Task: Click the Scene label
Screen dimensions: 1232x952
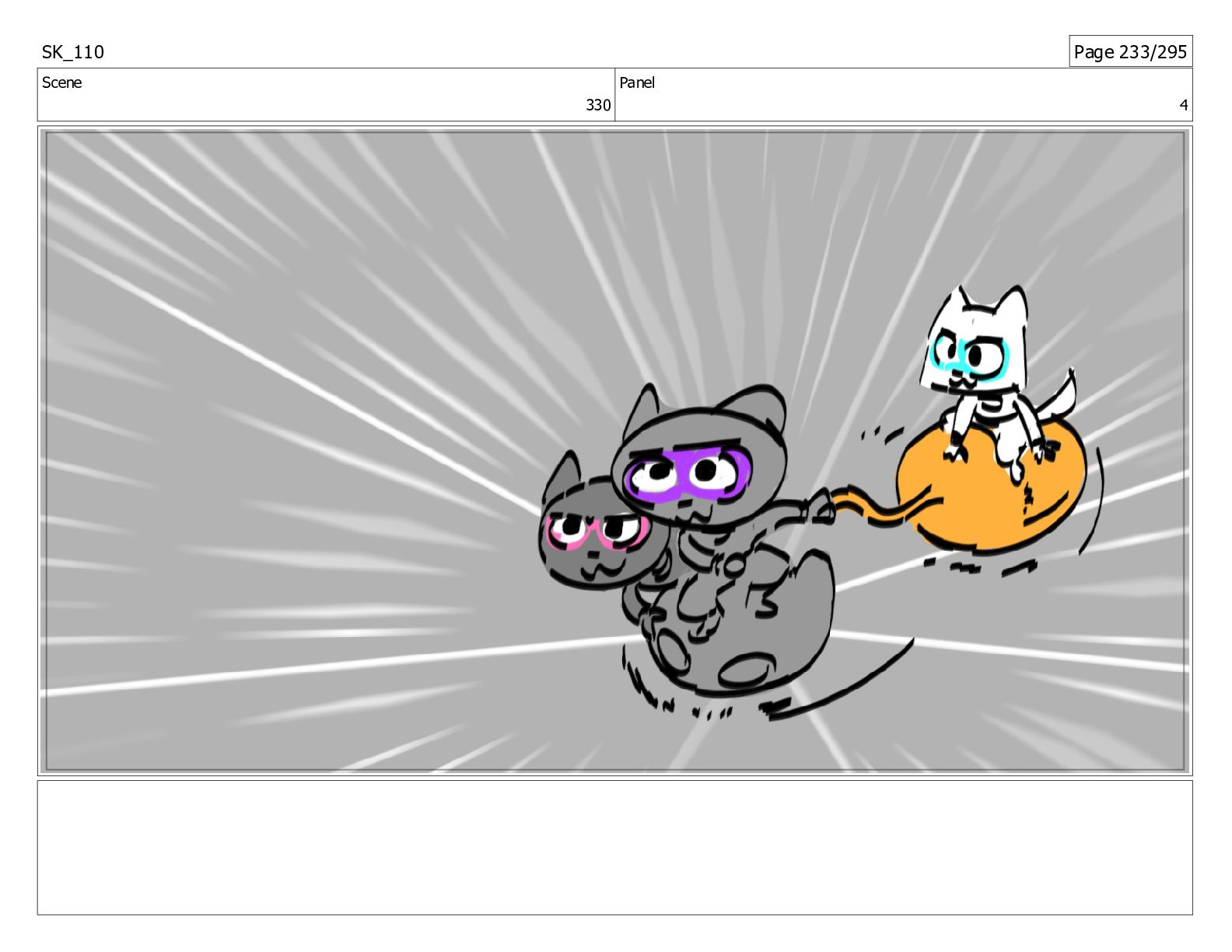Action: 61,82
